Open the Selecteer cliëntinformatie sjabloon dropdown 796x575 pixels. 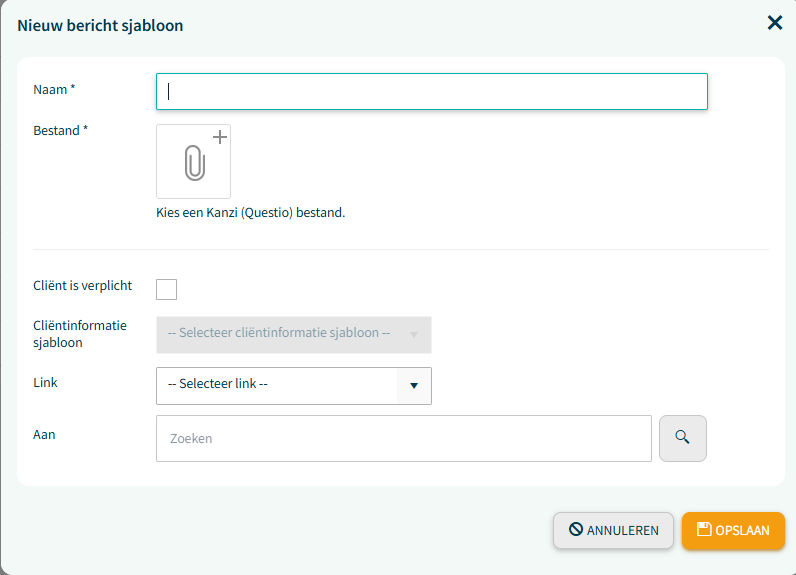point(294,335)
